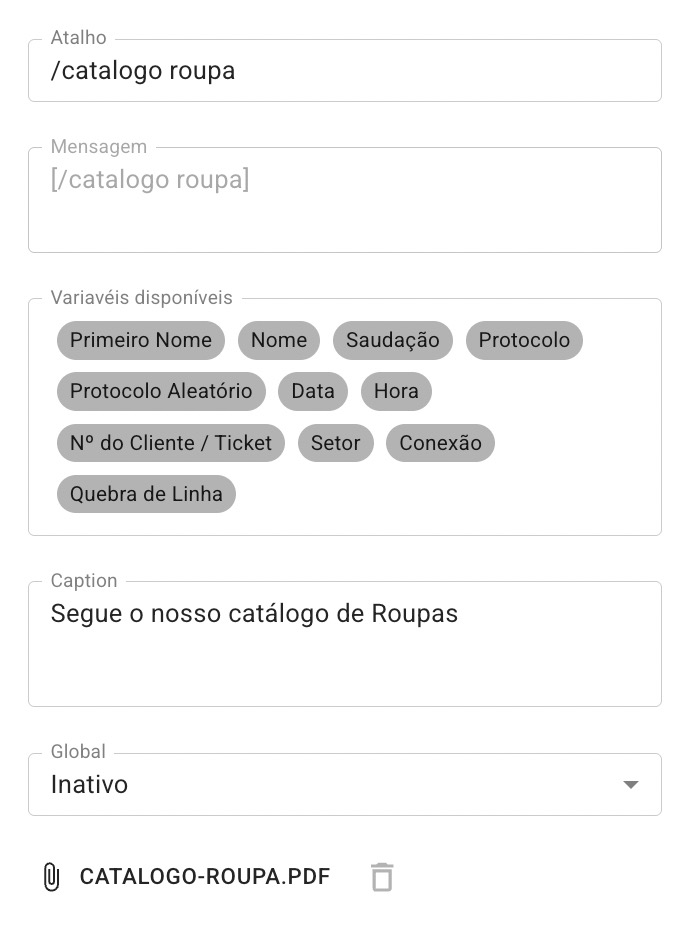
Task: Select the Protocolo Aleatório chip
Action: point(161,391)
